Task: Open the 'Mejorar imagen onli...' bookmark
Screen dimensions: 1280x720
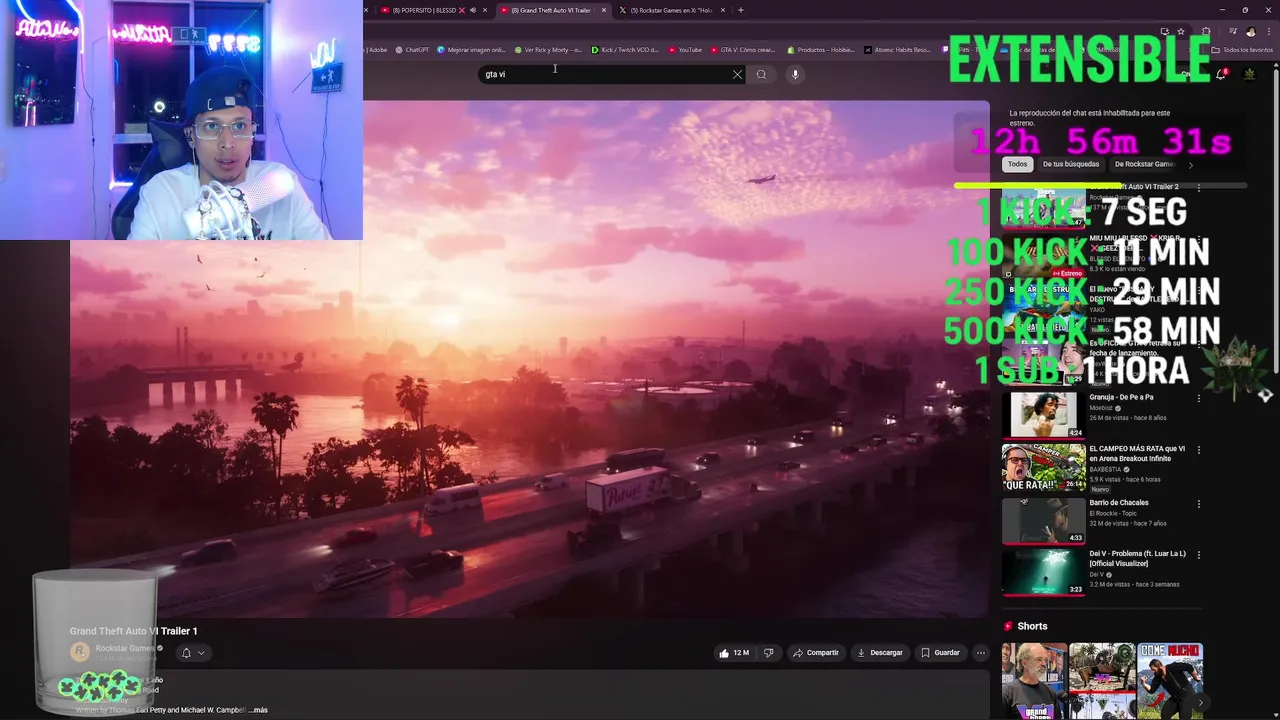Action: click(x=472, y=50)
